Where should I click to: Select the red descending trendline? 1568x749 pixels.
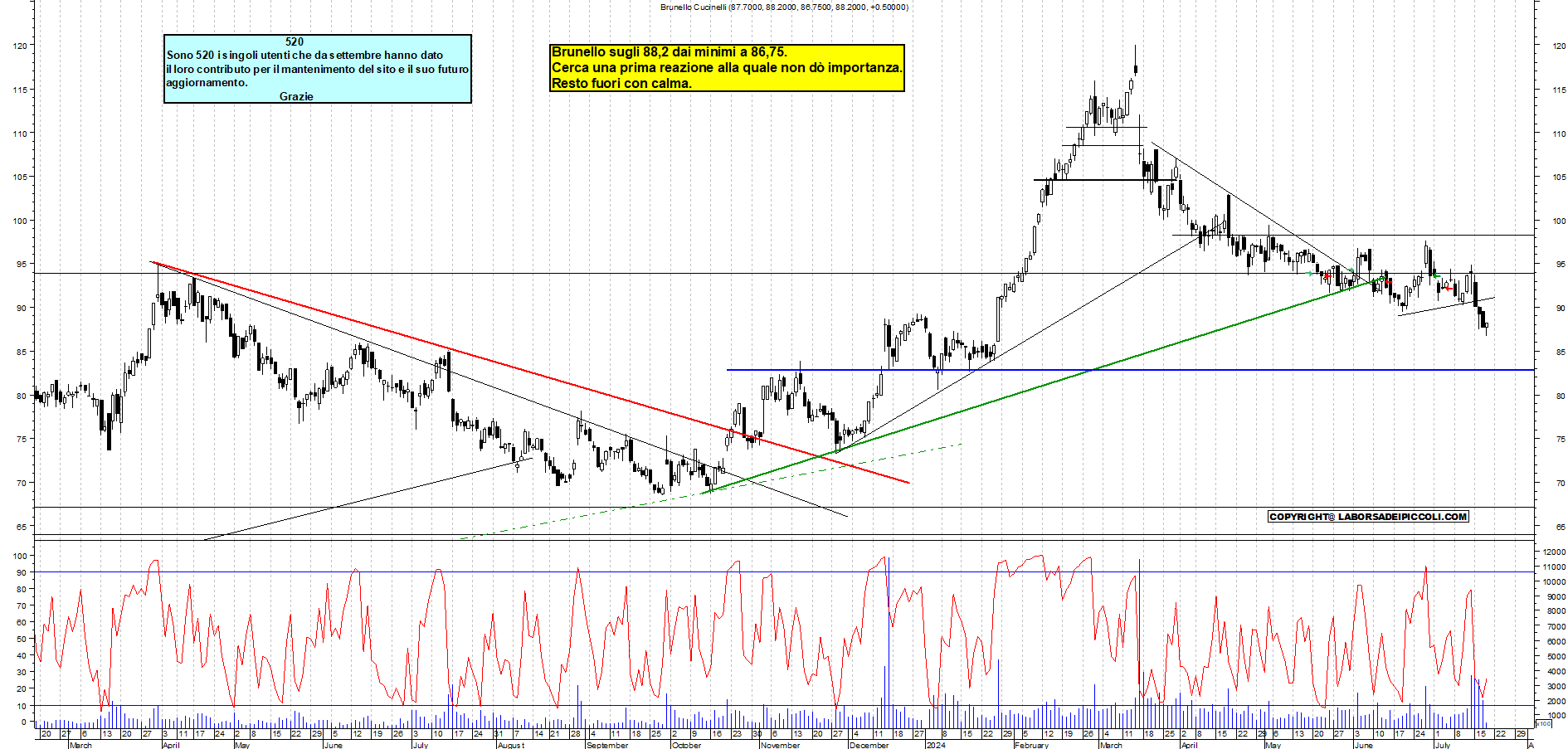pos(531,372)
